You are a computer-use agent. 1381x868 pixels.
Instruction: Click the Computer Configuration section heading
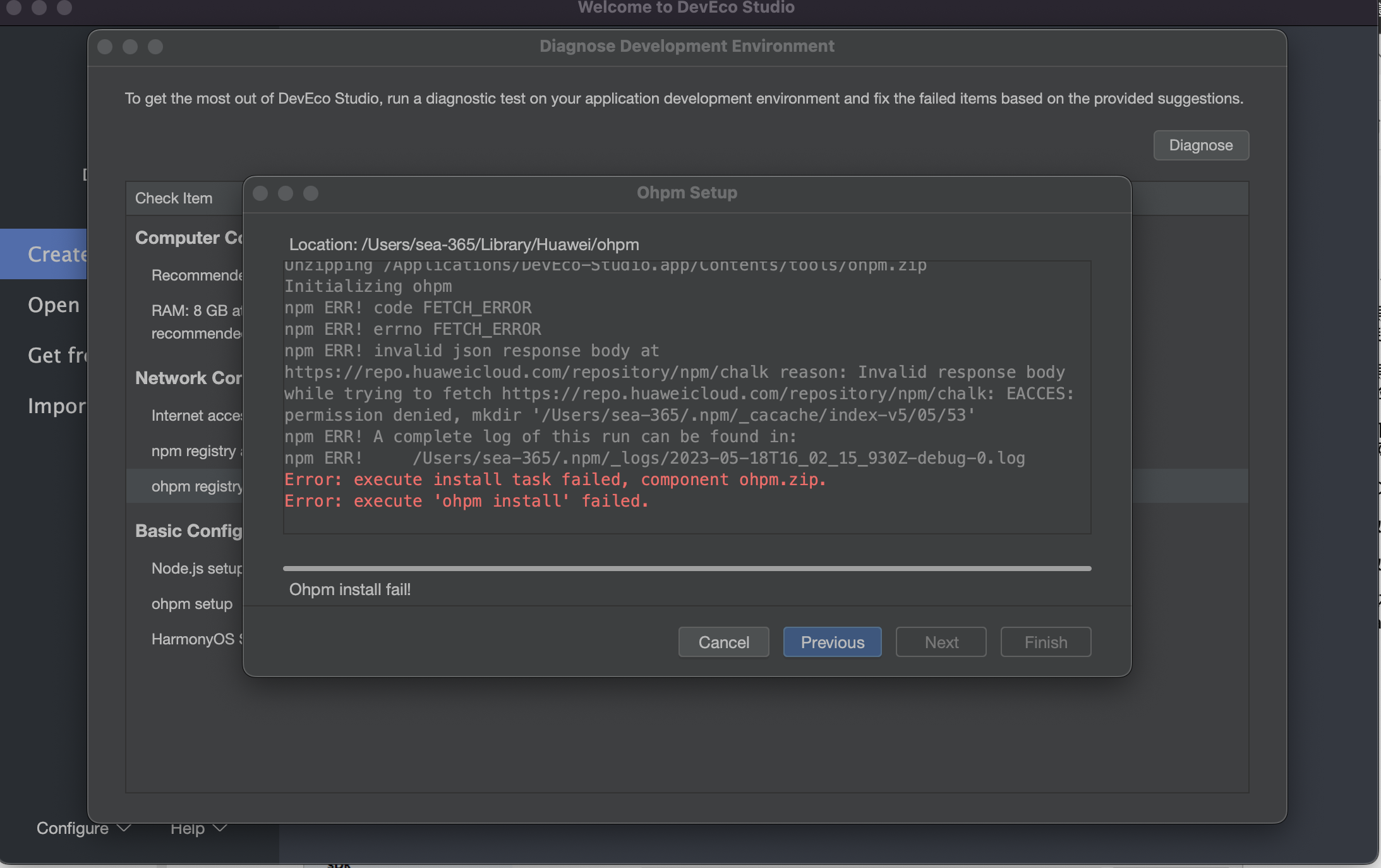(x=189, y=238)
